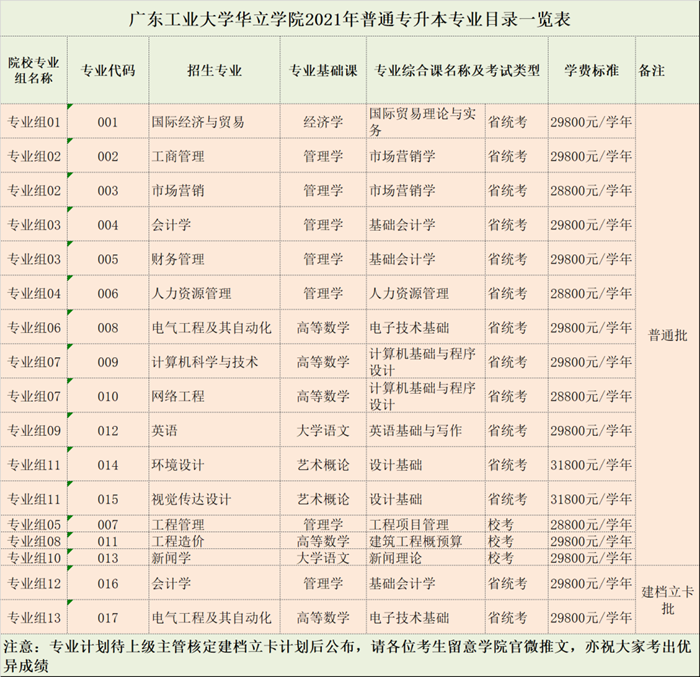
Task: Select code cell 014
Action: coord(108,464)
